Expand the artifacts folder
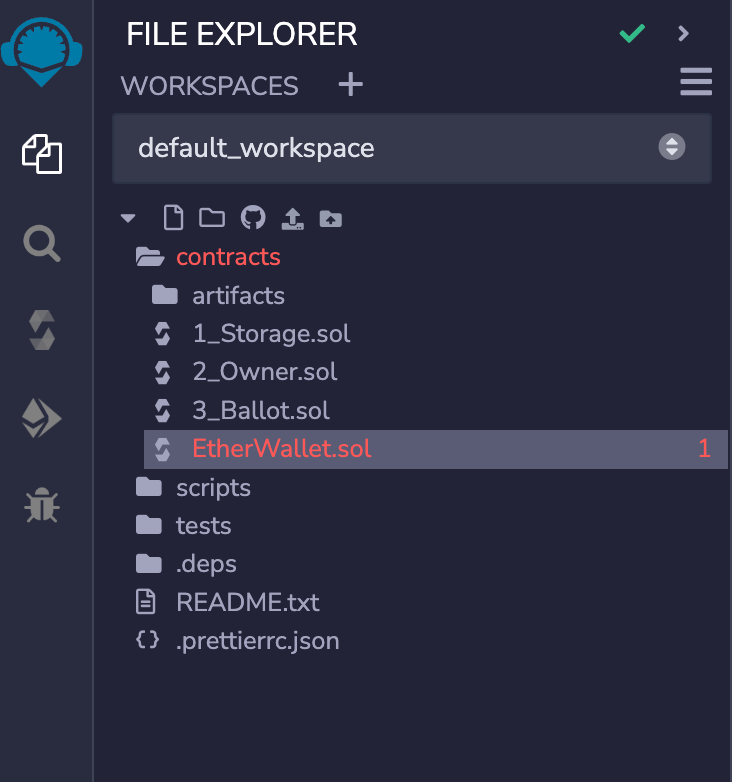Image resolution: width=732 pixels, height=782 pixels. point(238,295)
